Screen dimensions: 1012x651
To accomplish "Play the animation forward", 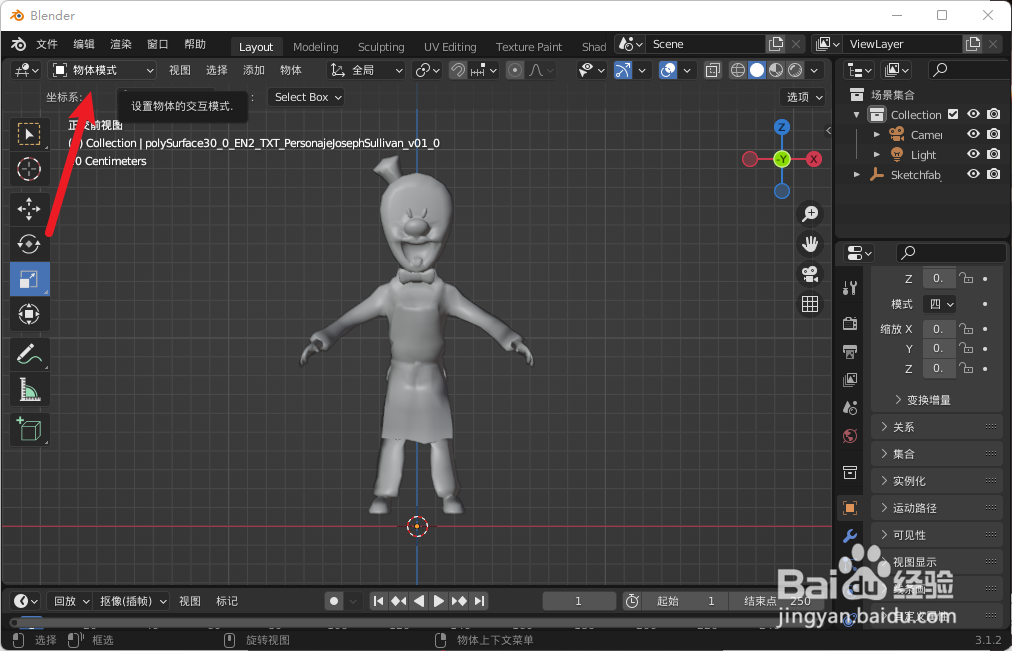I will tap(439, 601).
